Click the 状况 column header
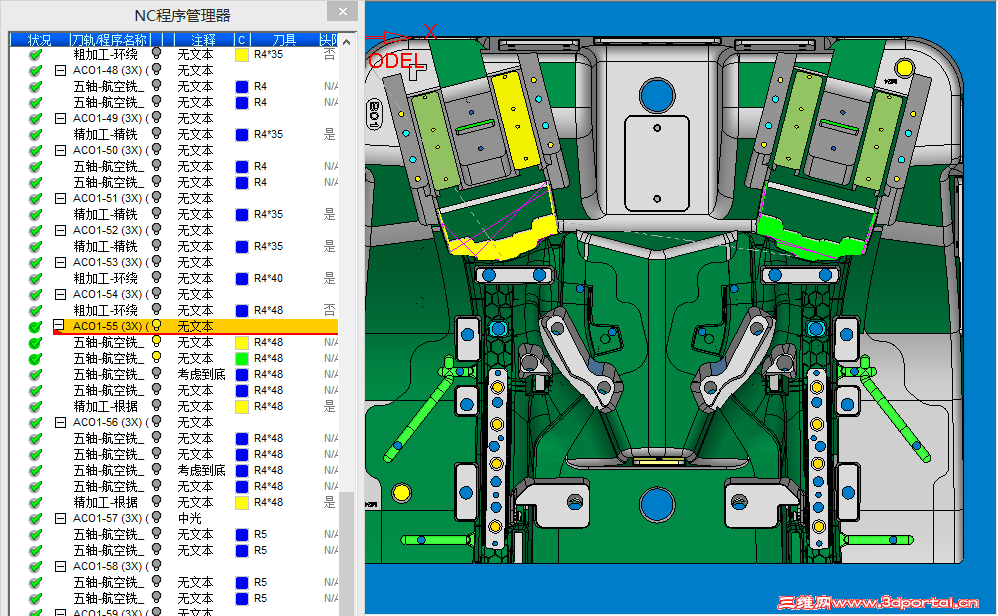Screen dimensions: 998x616 (40, 40)
